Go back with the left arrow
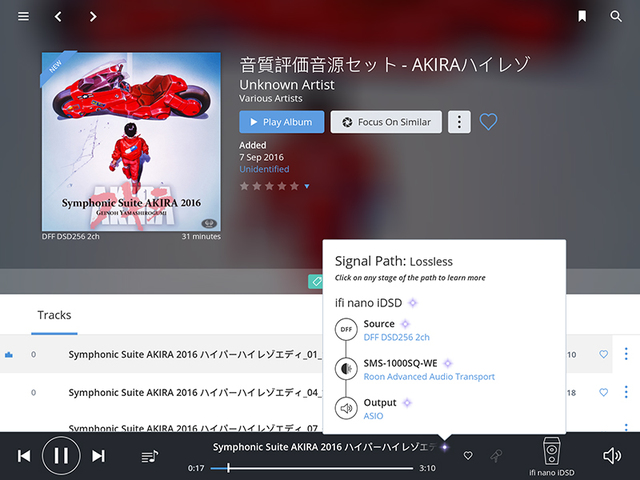Screen dimensions: 640x480 click(x=58, y=16)
